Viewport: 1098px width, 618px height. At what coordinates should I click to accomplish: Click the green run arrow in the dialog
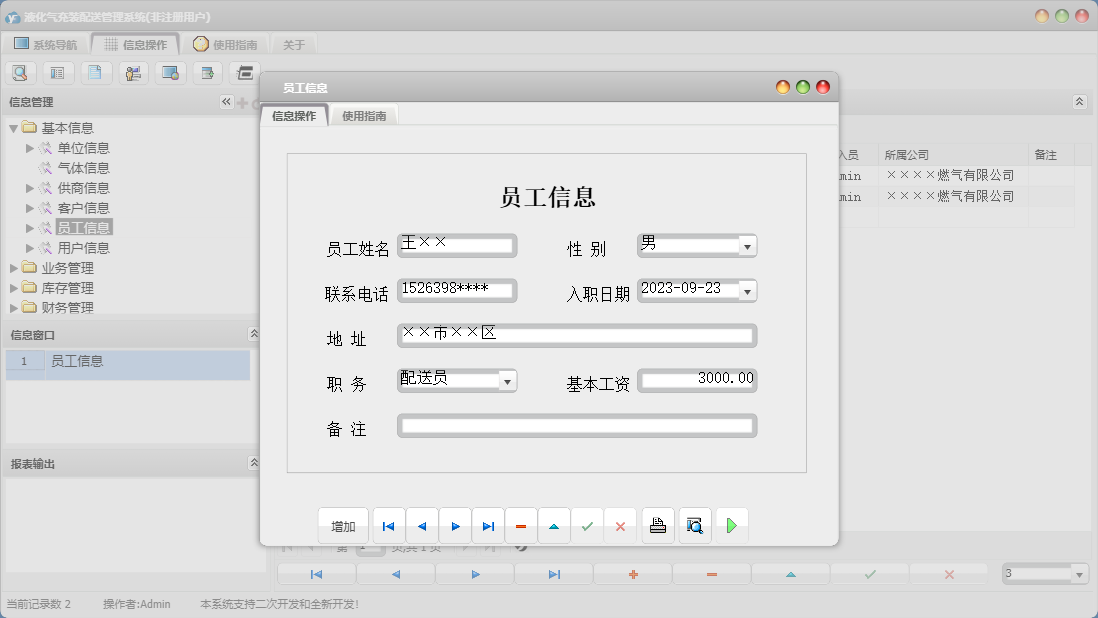coord(732,525)
